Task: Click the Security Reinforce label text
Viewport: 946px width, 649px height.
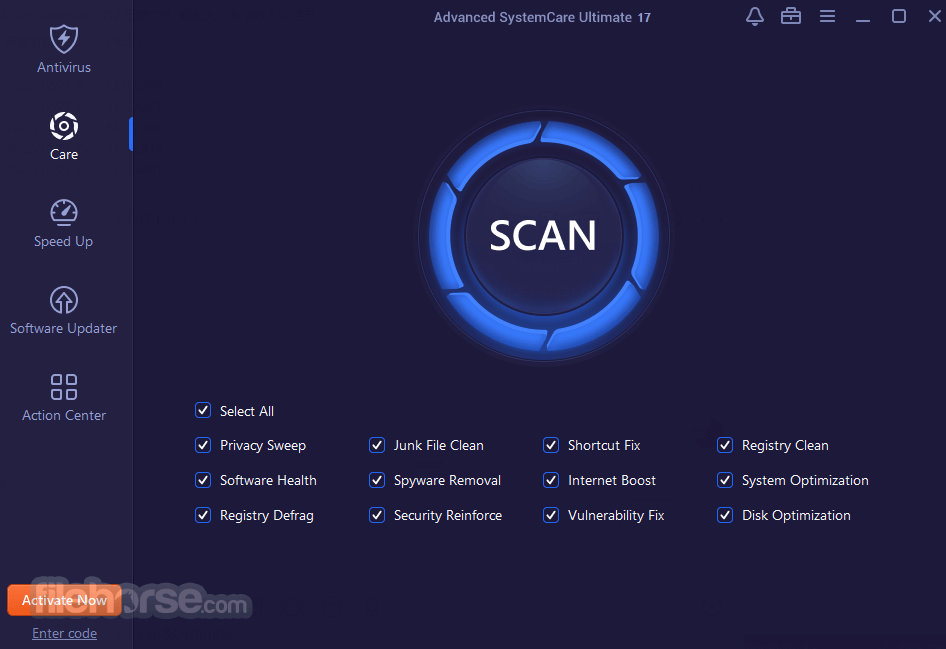Action: pyautogui.click(x=448, y=516)
